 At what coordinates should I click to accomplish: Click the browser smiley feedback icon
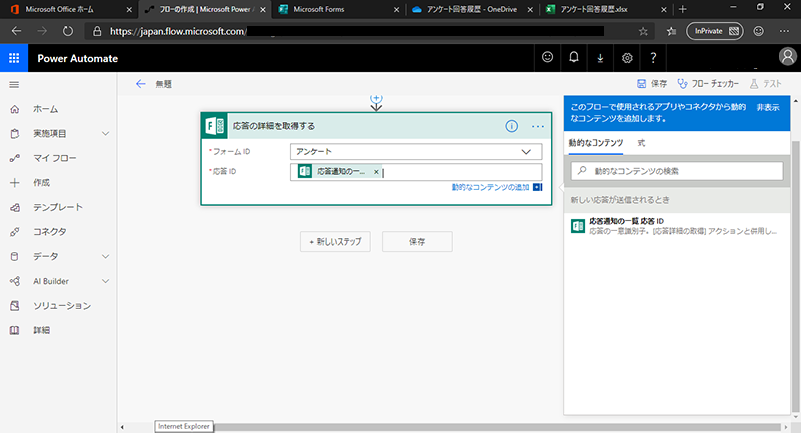[759, 32]
